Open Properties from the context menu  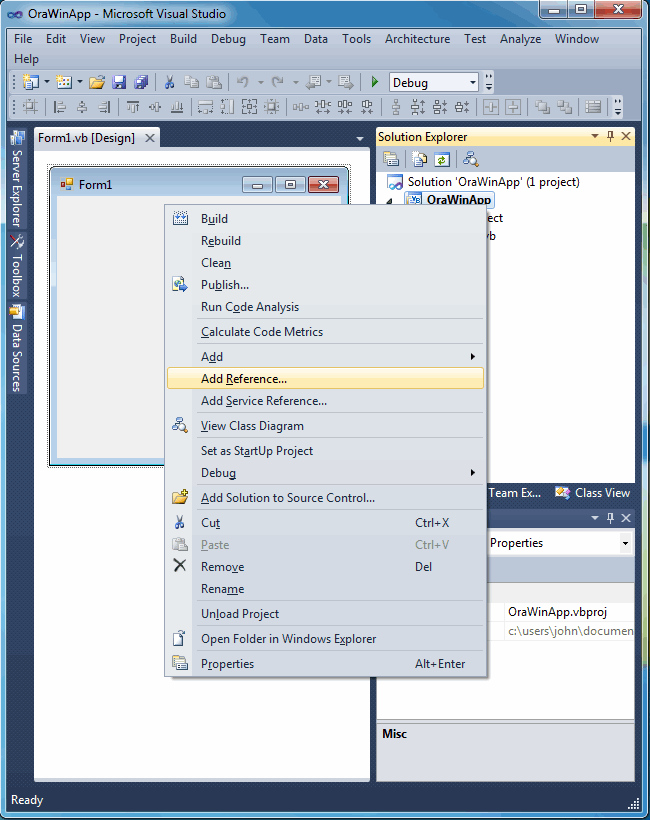[x=325, y=664]
